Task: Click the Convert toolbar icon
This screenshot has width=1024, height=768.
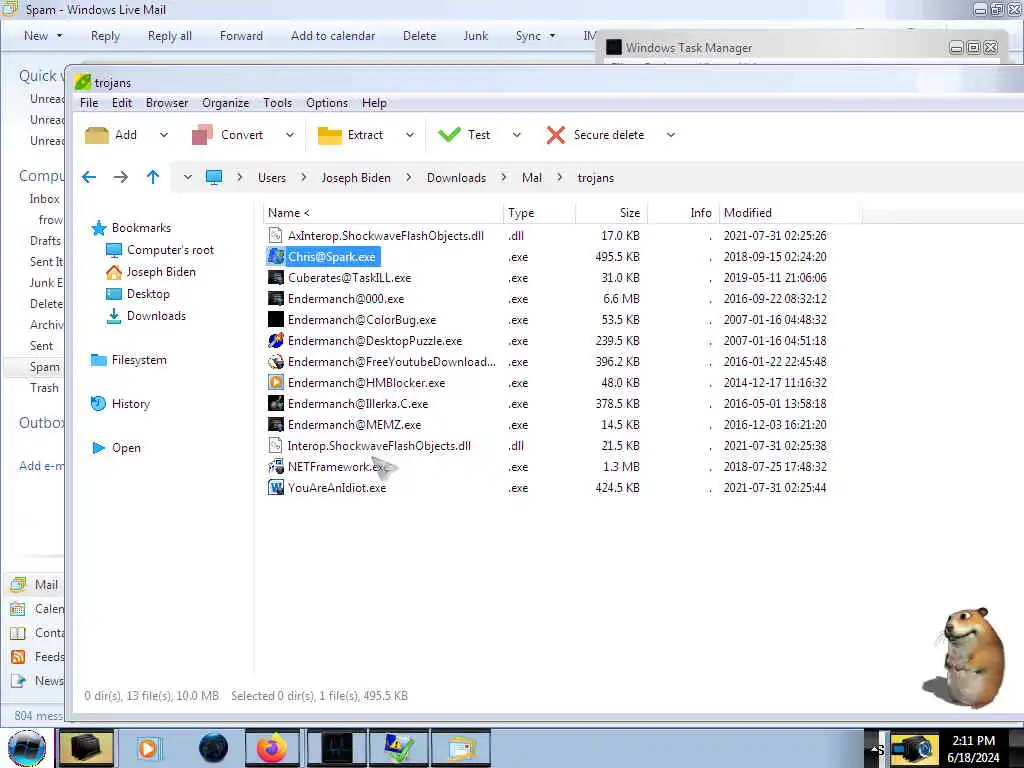Action: (202, 135)
